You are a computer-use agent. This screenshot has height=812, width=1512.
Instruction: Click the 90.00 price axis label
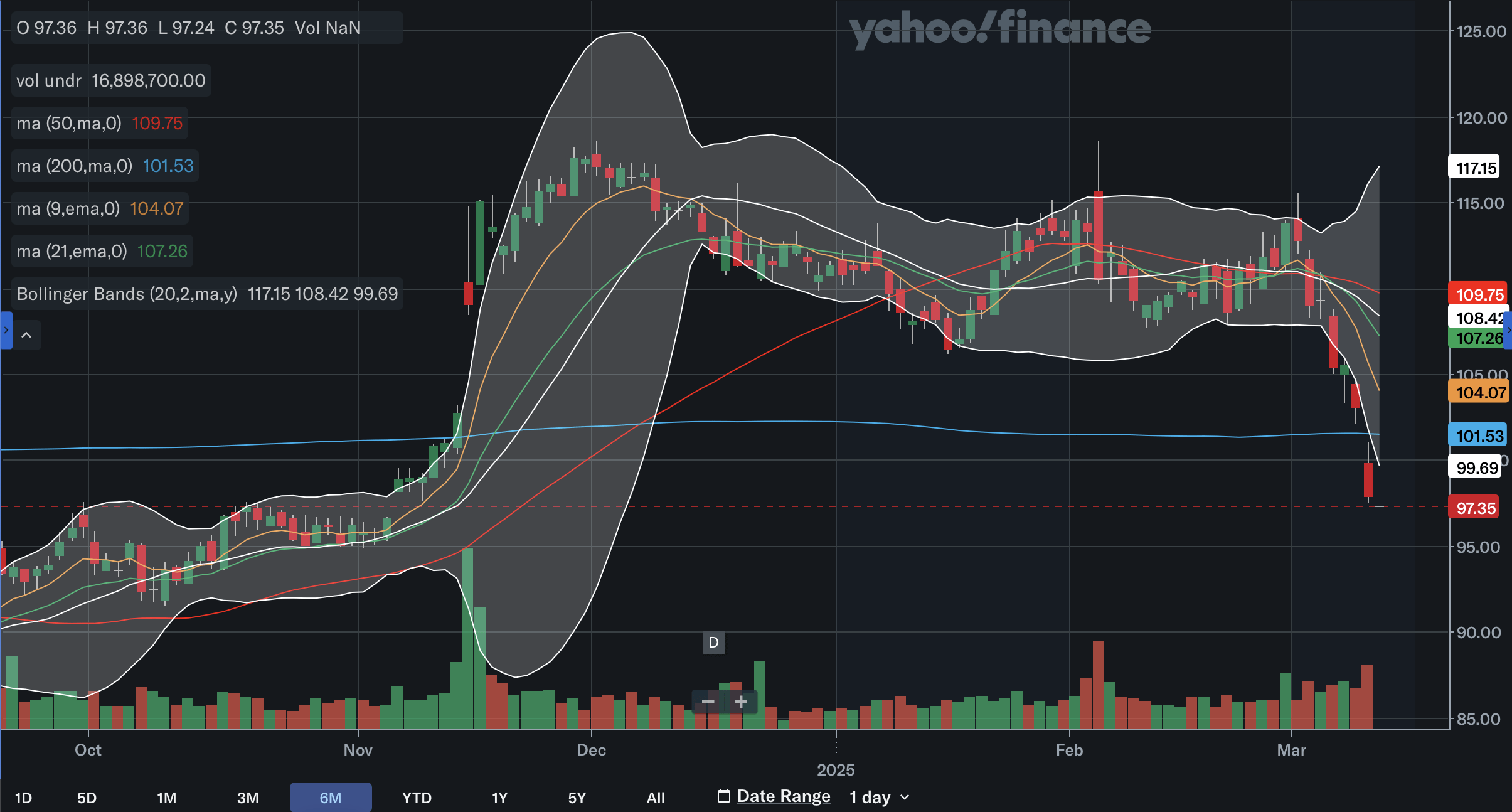point(1479,633)
